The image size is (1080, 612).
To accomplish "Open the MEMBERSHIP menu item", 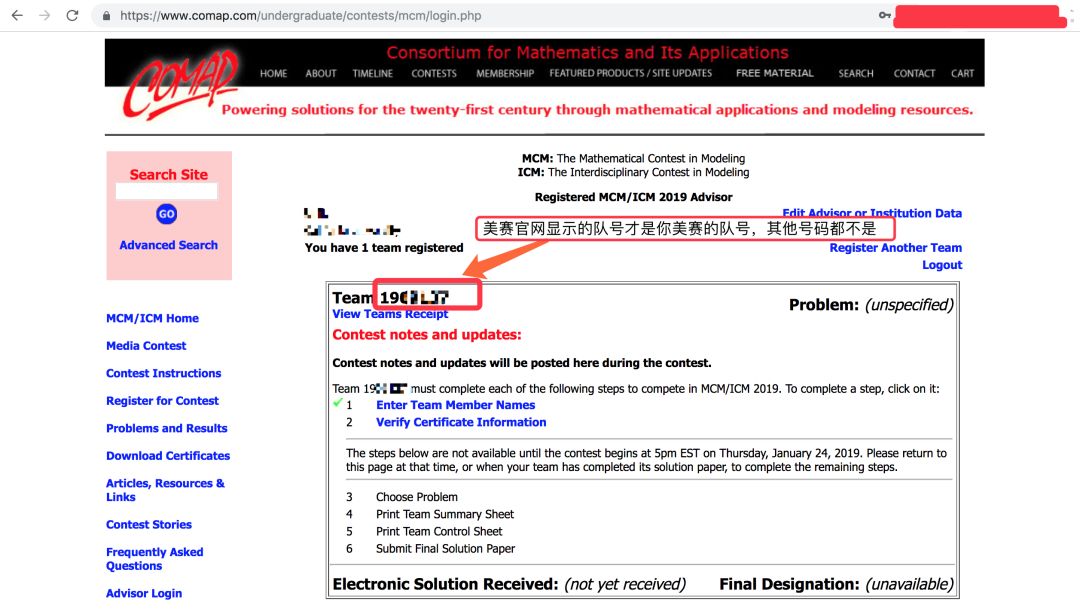I will pos(505,74).
